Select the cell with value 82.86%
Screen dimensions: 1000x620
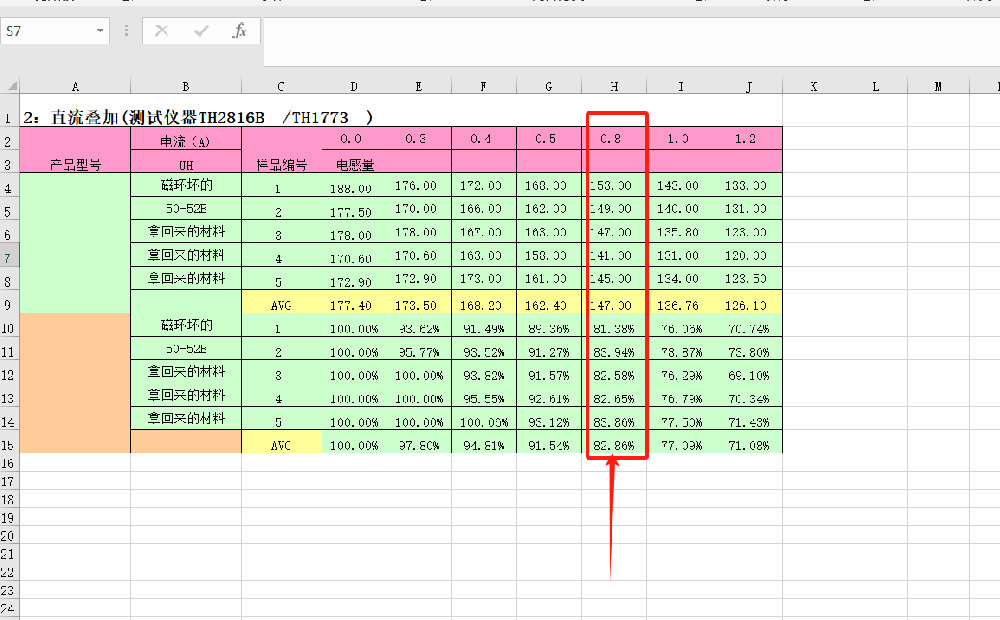(x=613, y=443)
